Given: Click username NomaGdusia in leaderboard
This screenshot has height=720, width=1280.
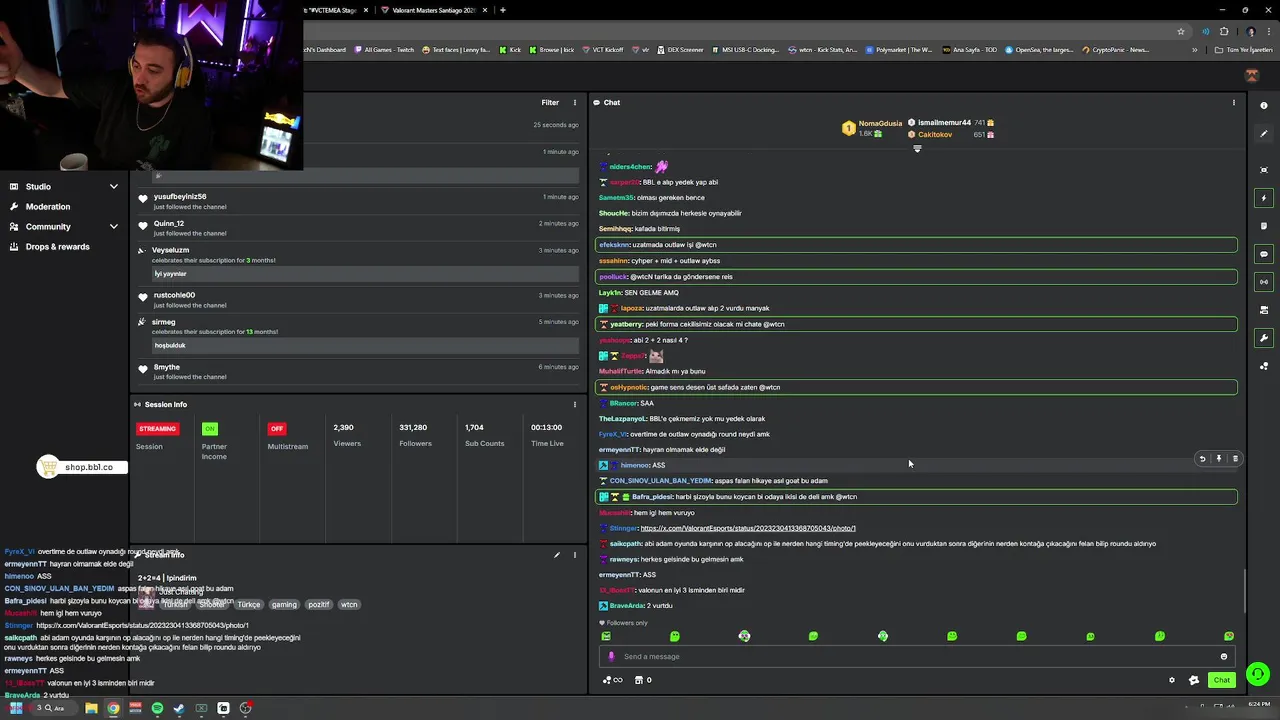Looking at the screenshot, I should [x=880, y=123].
